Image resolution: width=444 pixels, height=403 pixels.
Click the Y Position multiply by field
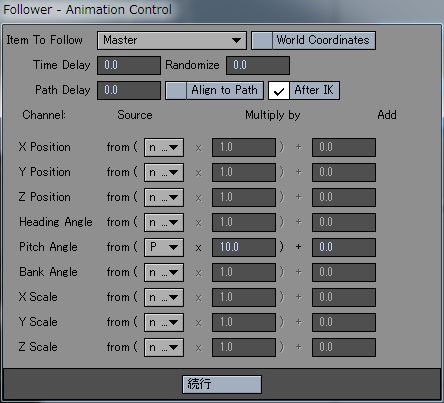coord(244,172)
